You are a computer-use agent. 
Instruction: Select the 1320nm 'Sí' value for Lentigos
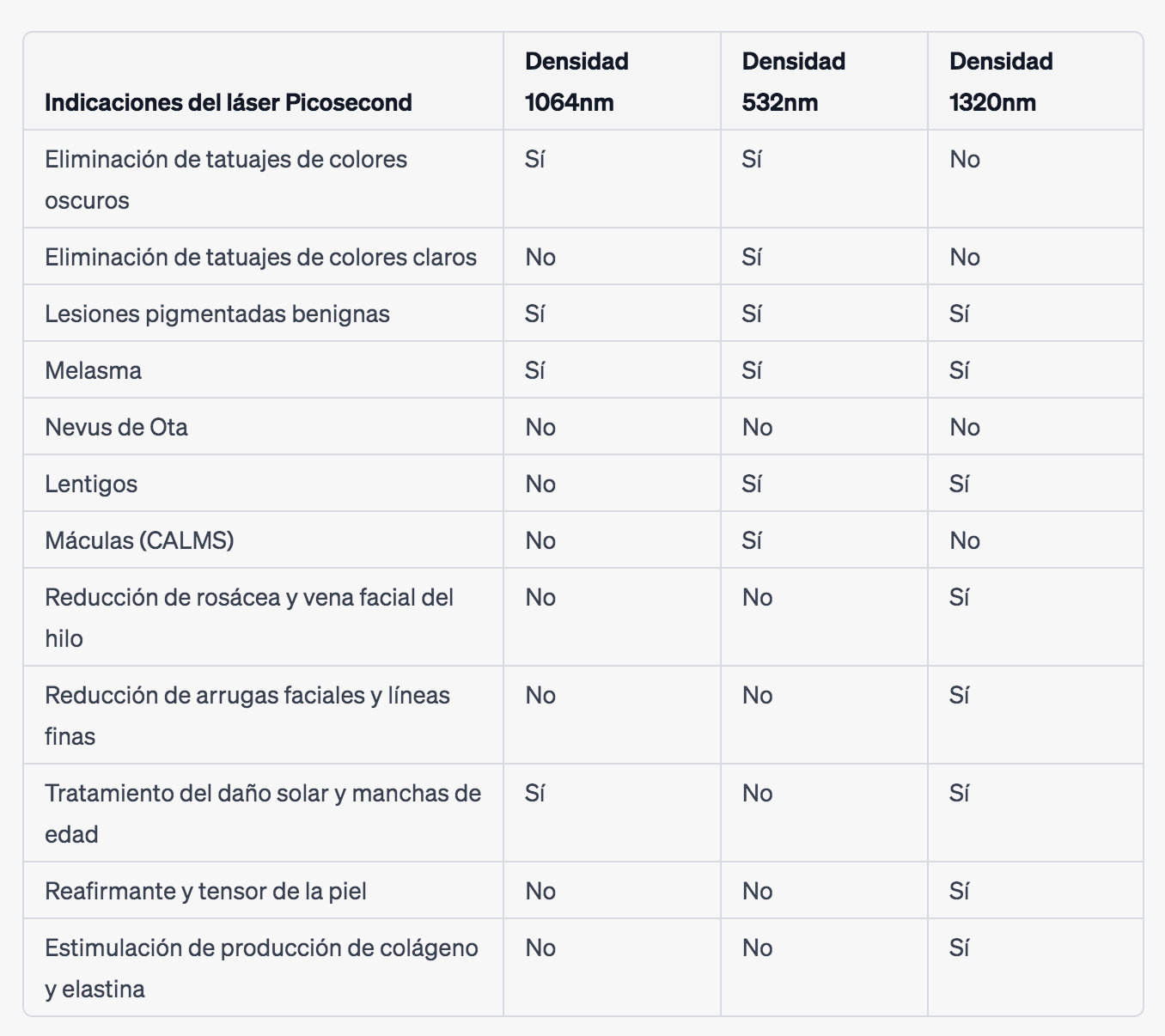pyautogui.click(x=959, y=484)
